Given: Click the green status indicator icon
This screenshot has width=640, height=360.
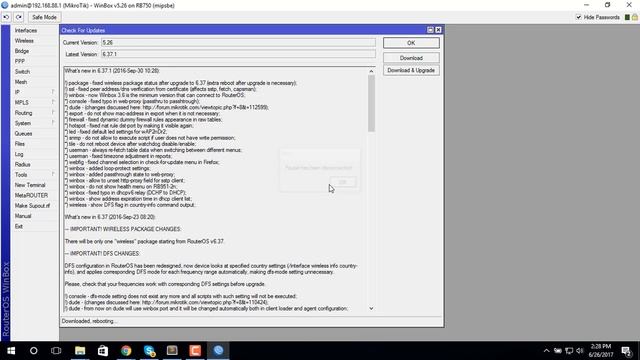Looking at the screenshot, I should [627, 17].
